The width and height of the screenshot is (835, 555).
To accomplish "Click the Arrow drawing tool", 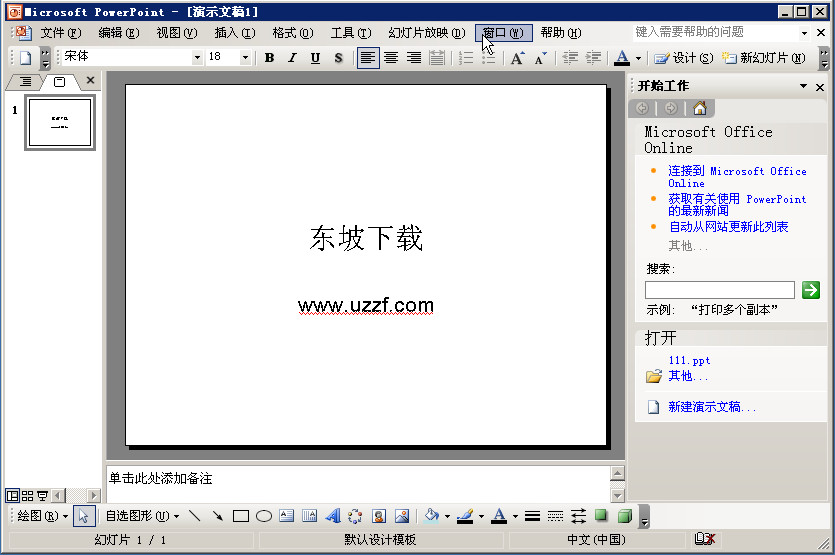I will [217, 516].
